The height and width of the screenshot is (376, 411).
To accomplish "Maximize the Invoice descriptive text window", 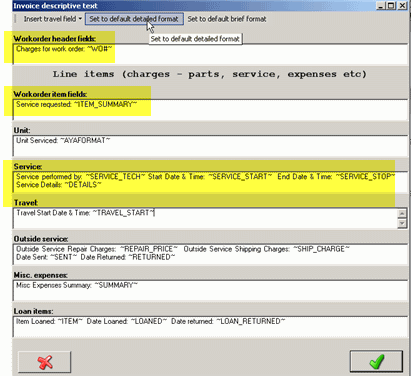I will pyautogui.click(x=391, y=6).
